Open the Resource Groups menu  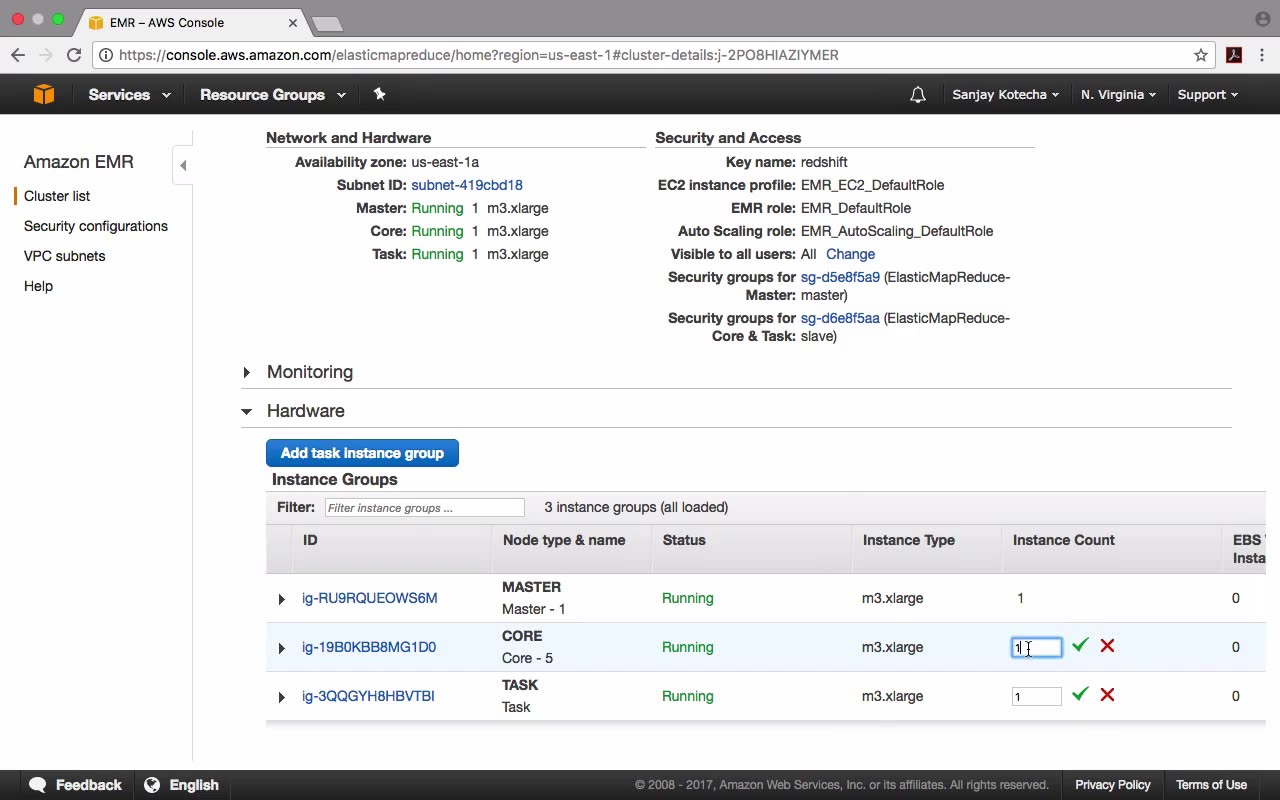pyautogui.click(x=272, y=95)
